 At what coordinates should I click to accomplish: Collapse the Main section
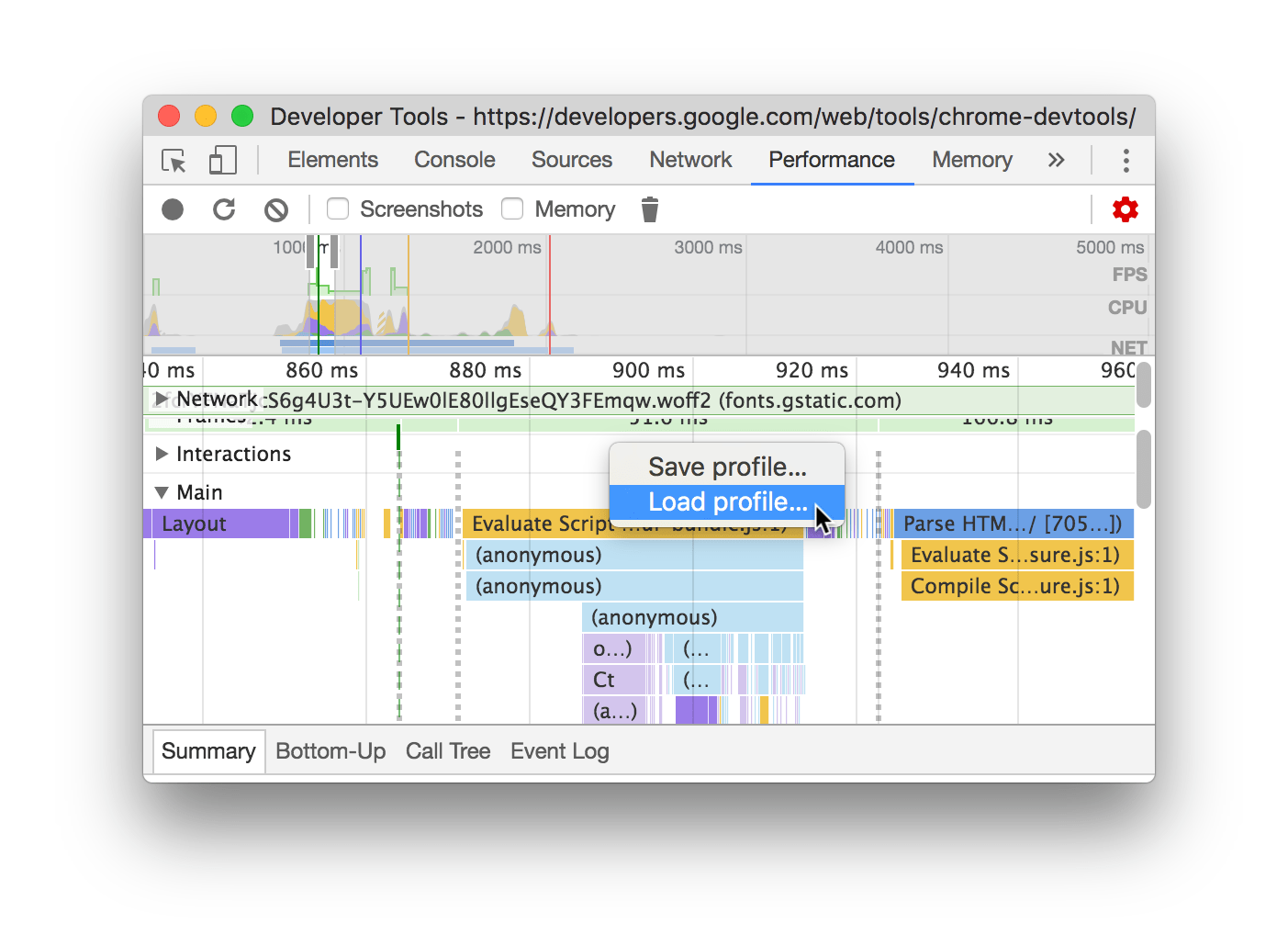(x=162, y=492)
